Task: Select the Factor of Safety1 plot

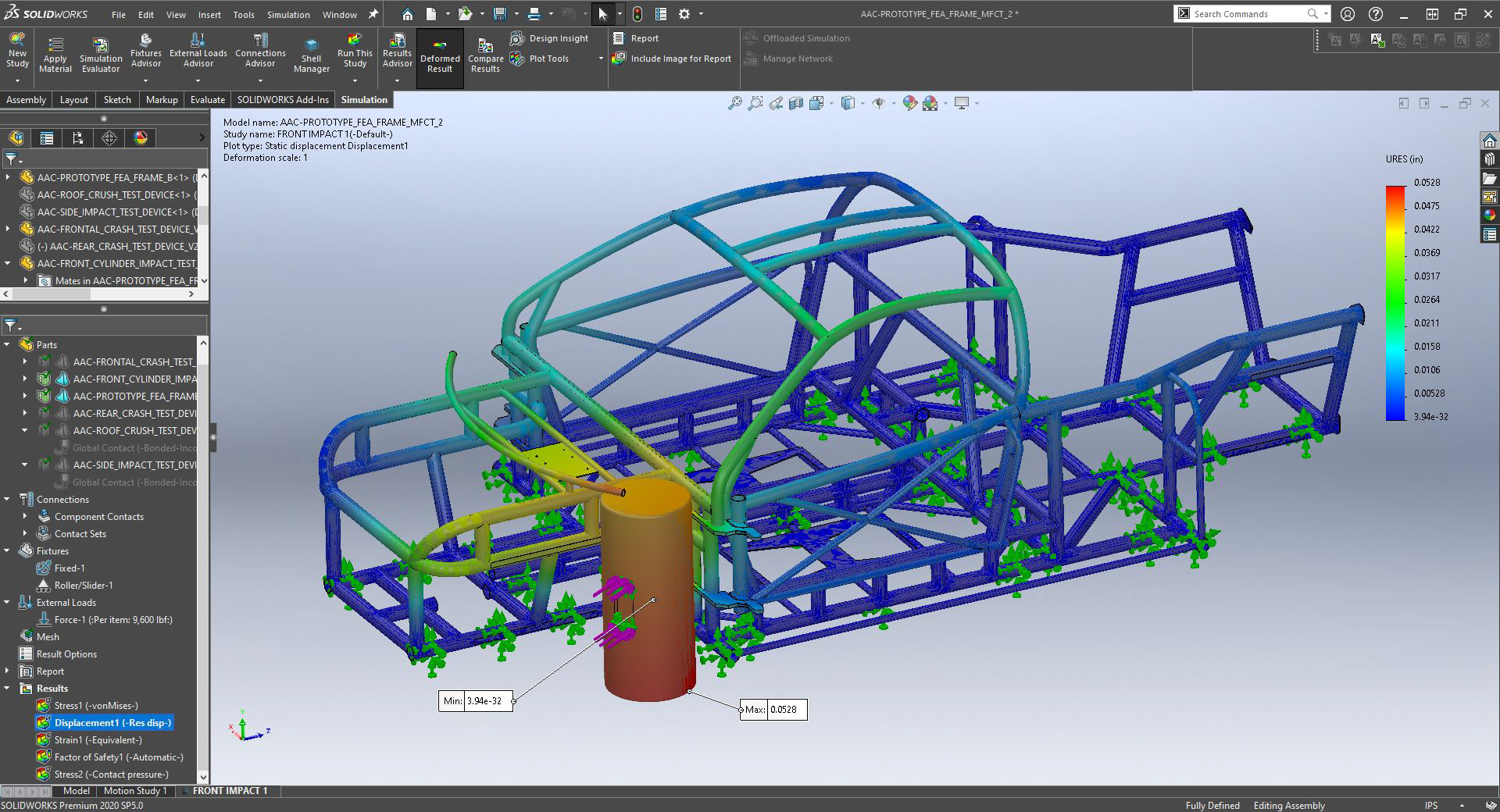Action: (118, 757)
